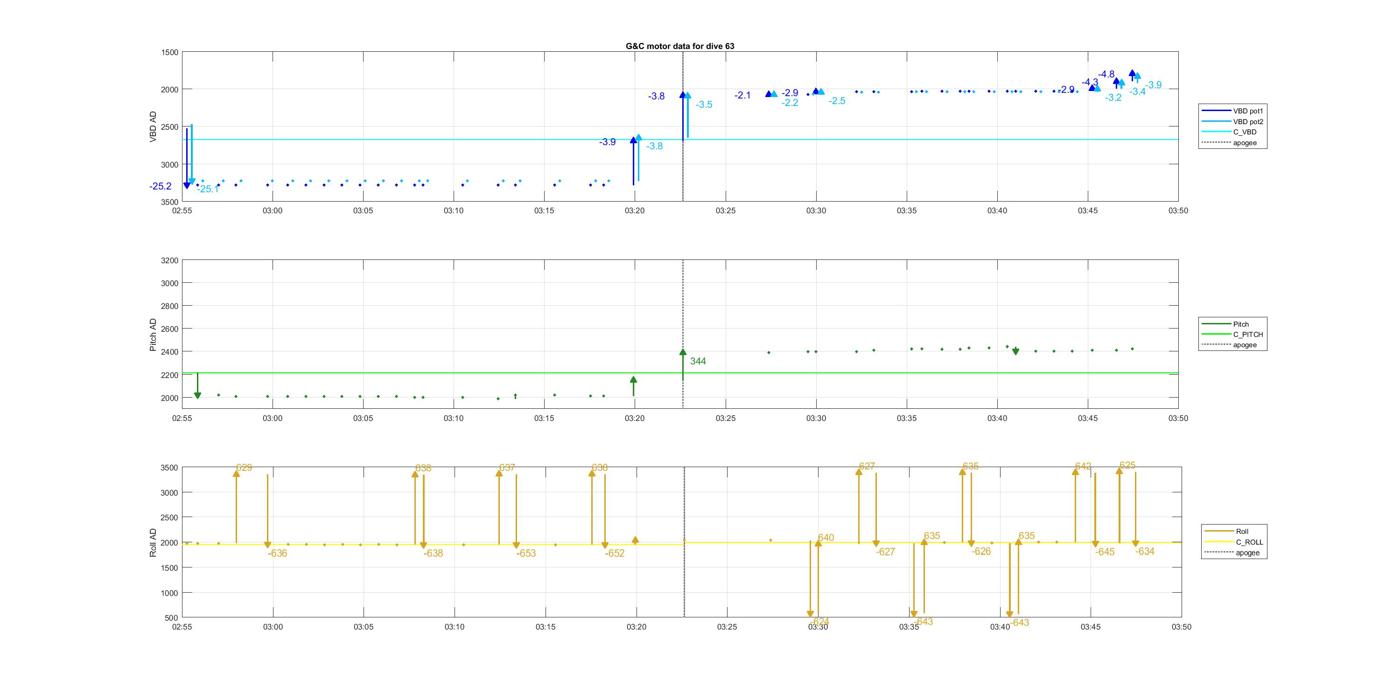1400x693 pixels.
Task: Click the '-652' data label in Roll plot
Action: coord(614,553)
